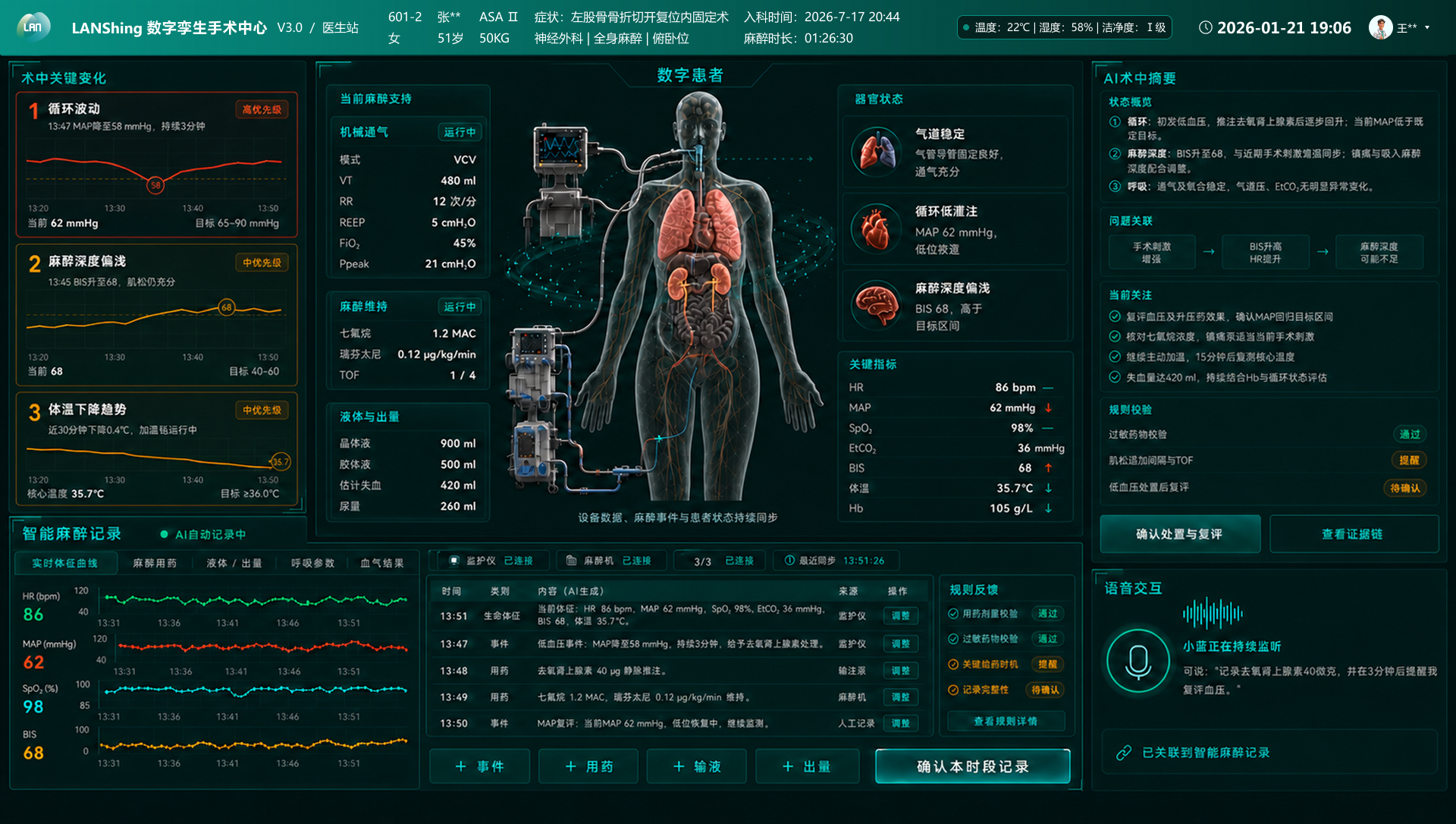
Task: Click the 68 marker on BIS depth chart
Action: tap(226, 307)
